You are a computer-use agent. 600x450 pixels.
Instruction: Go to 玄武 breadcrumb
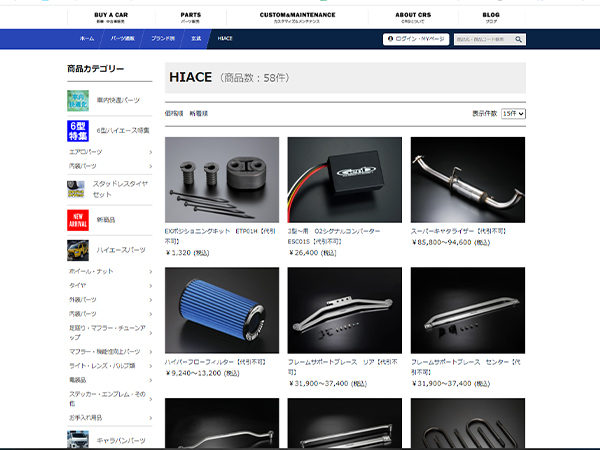pos(196,39)
